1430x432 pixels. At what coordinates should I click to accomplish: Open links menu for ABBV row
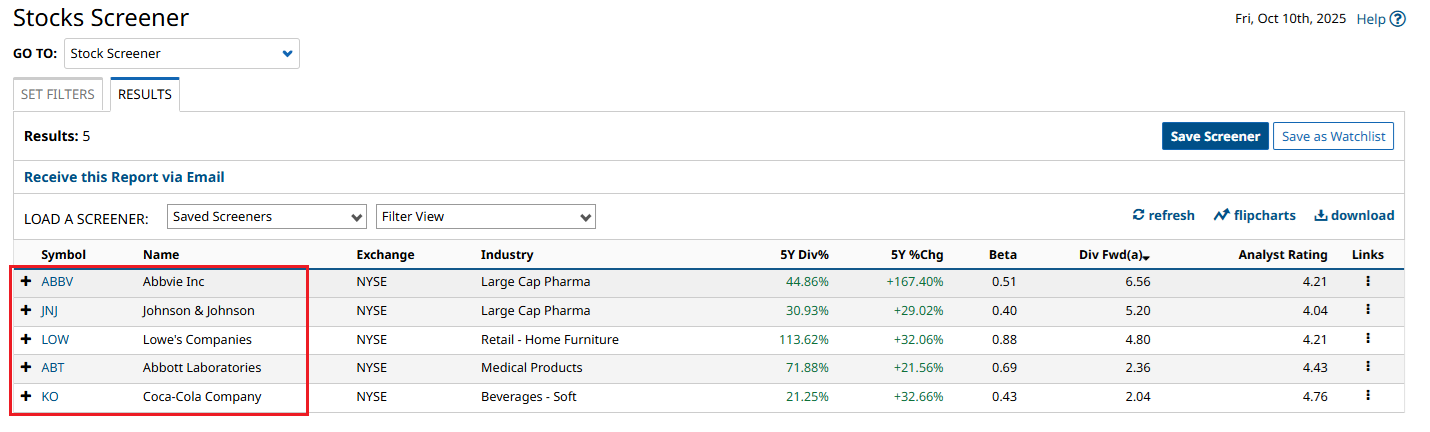(x=1367, y=281)
